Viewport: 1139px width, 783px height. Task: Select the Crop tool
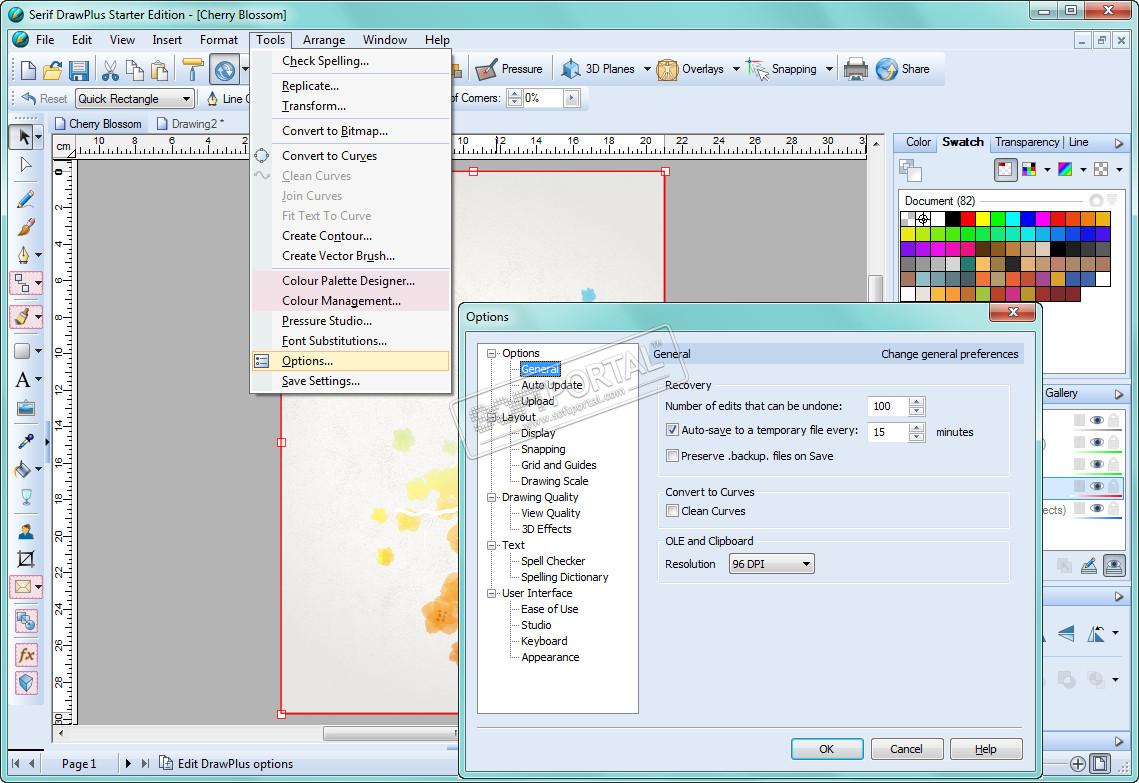(25, 559)
